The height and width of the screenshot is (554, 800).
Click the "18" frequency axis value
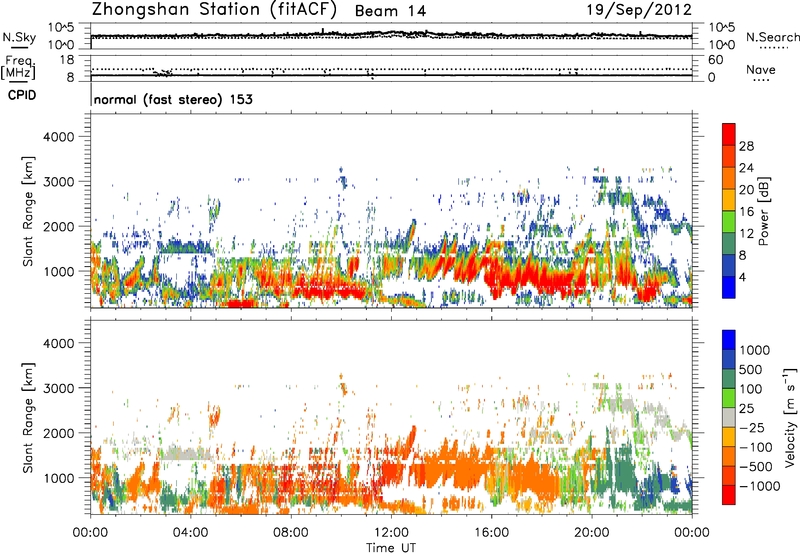click(x=66, y=60)
